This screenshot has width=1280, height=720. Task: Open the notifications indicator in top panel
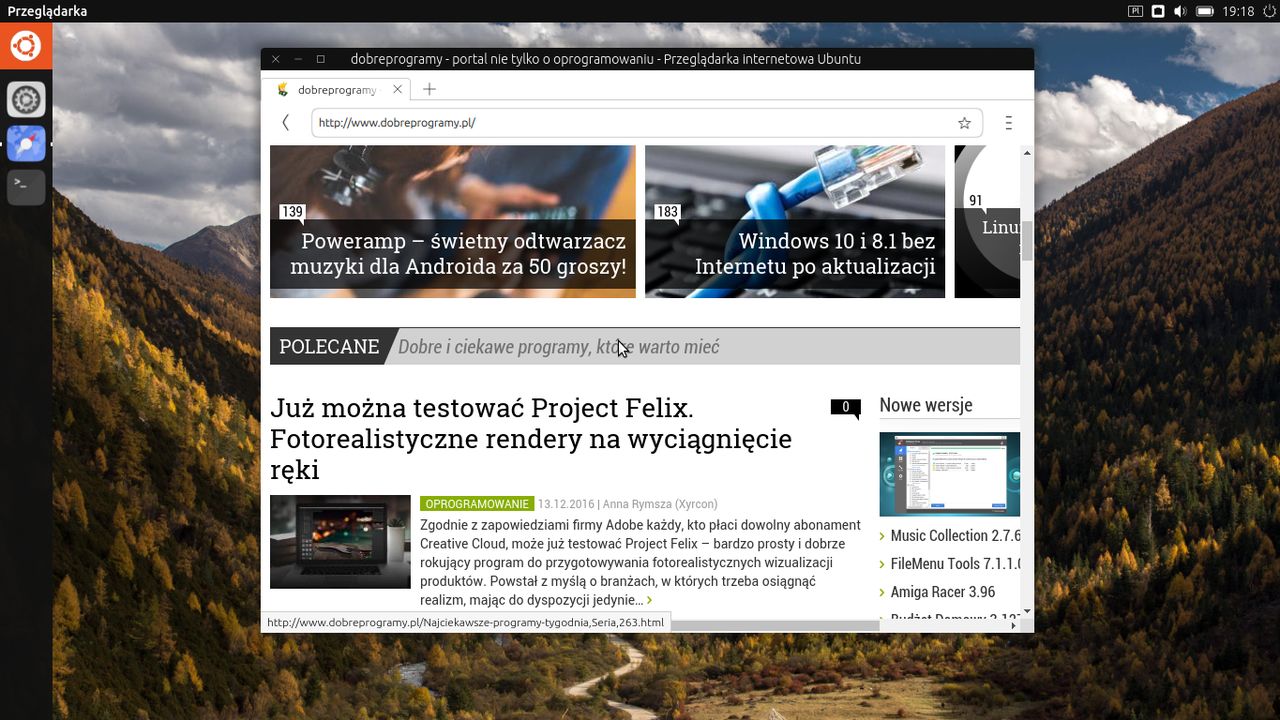[1158, 11]
